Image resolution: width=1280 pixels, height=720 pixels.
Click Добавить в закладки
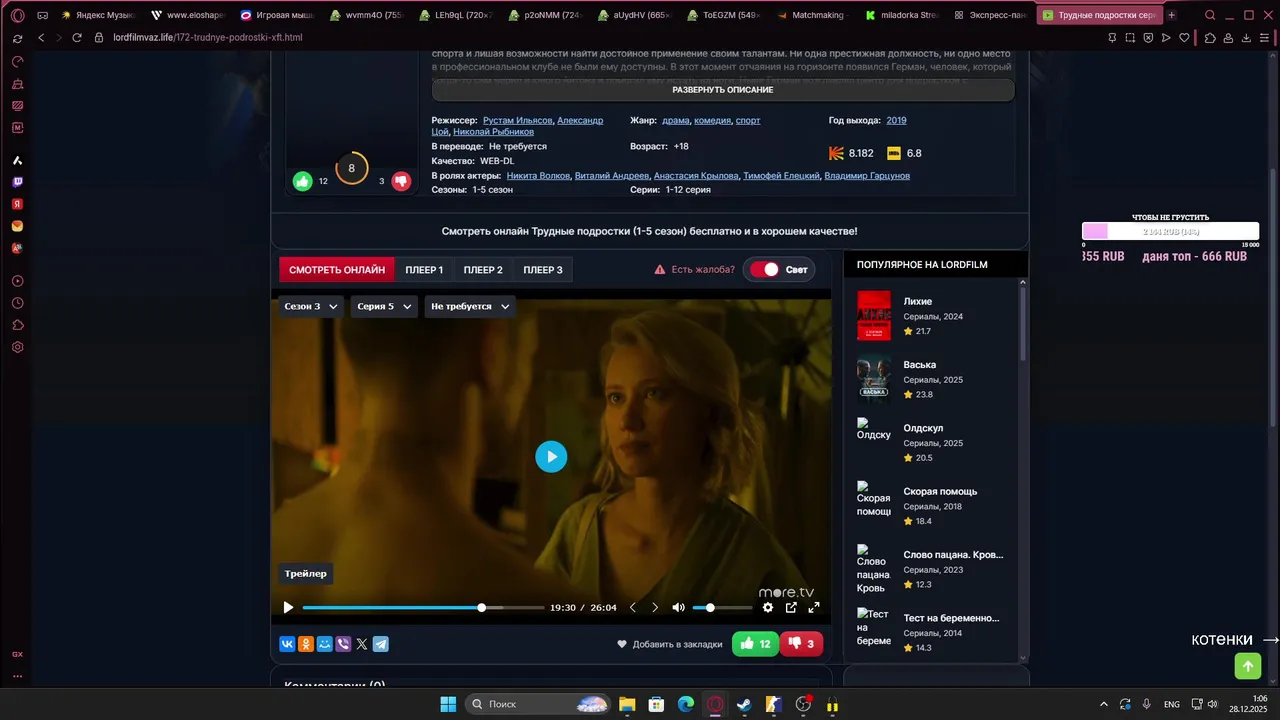point(669,644)
